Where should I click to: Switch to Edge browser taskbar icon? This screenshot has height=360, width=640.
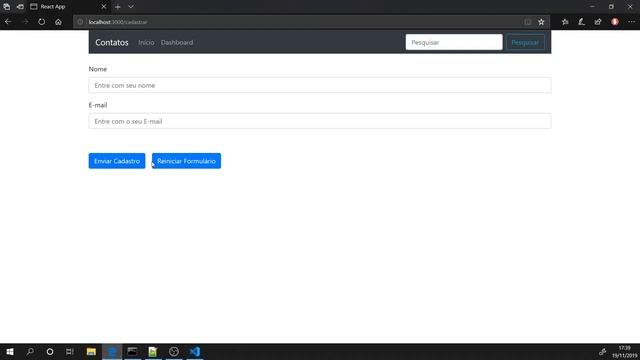(112, 351)
